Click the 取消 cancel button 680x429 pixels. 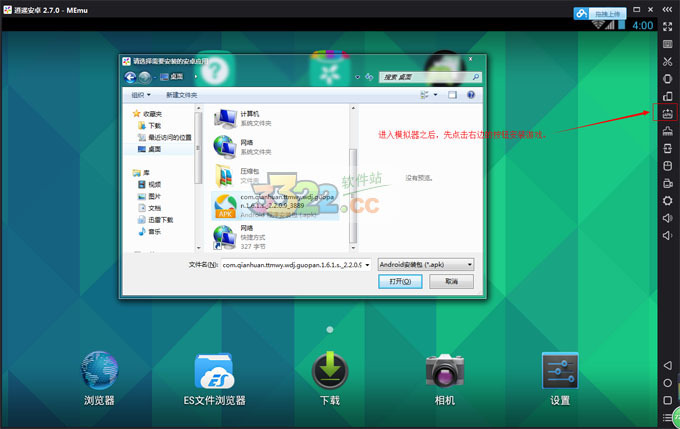pyautogui.click(x=451, y=281)
